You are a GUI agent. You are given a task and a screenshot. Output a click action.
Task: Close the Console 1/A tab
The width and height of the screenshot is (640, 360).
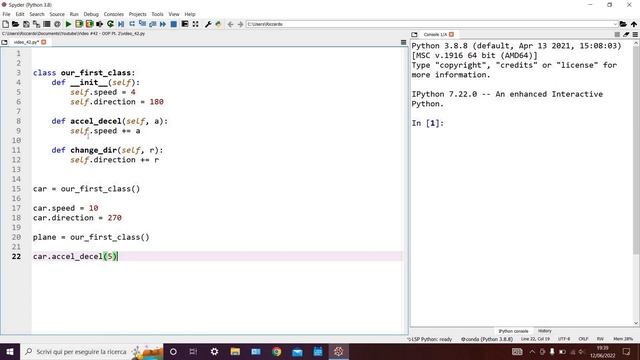pos(451,35)
